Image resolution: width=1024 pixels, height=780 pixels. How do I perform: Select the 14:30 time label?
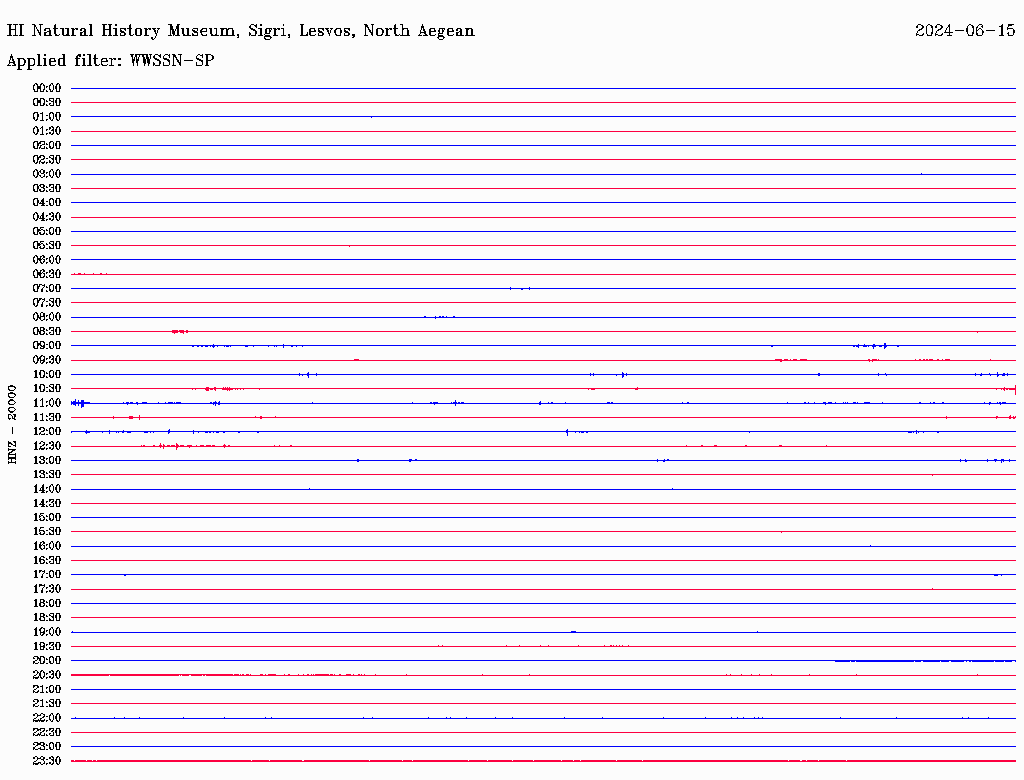coord(47,504)
